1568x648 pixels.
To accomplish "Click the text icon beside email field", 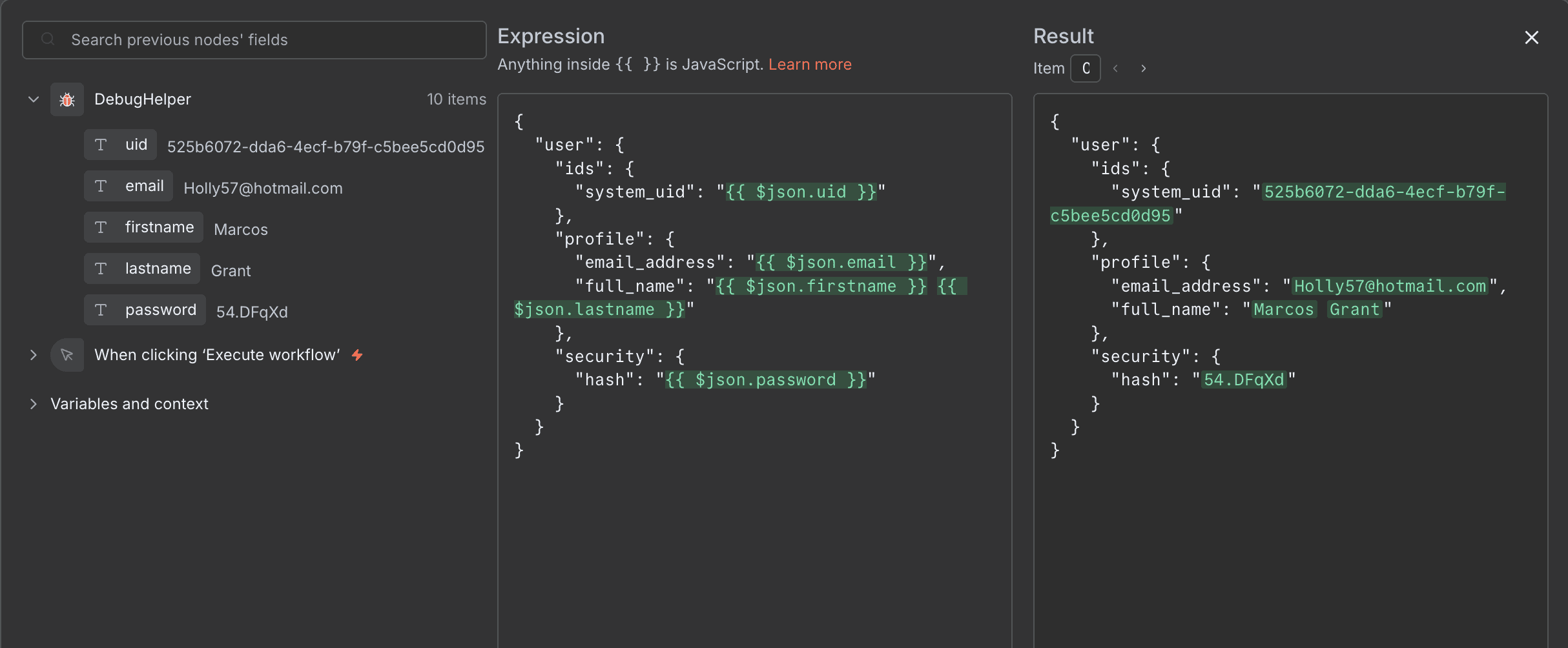I will pos(101,186).
